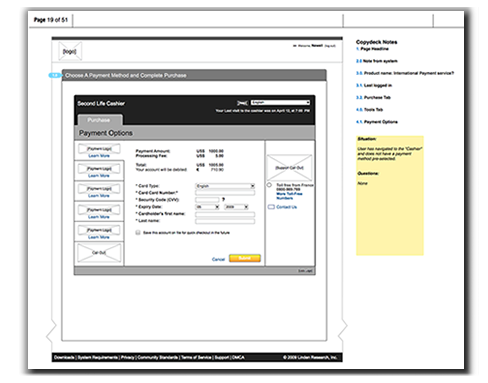
Task: Select the Toll free from France radio button
Action: 269,185
